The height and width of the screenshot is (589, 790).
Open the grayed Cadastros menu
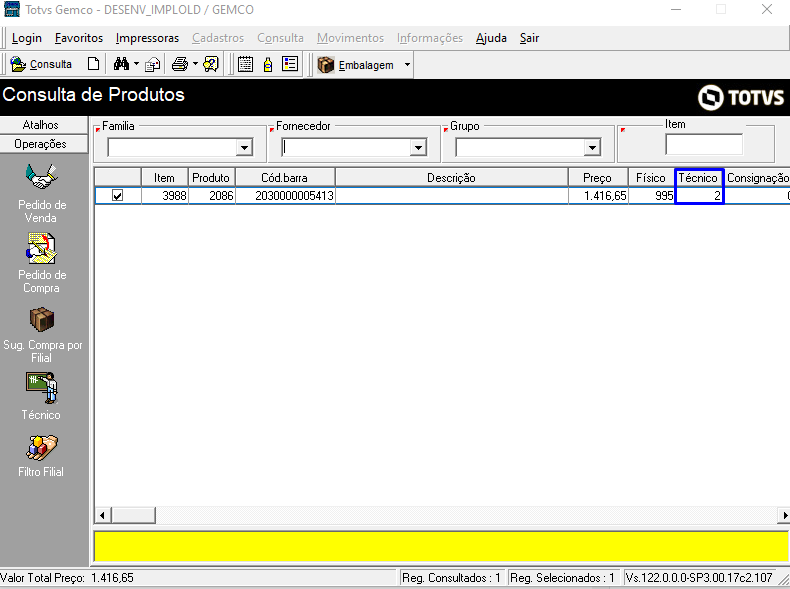click(218, 38)
